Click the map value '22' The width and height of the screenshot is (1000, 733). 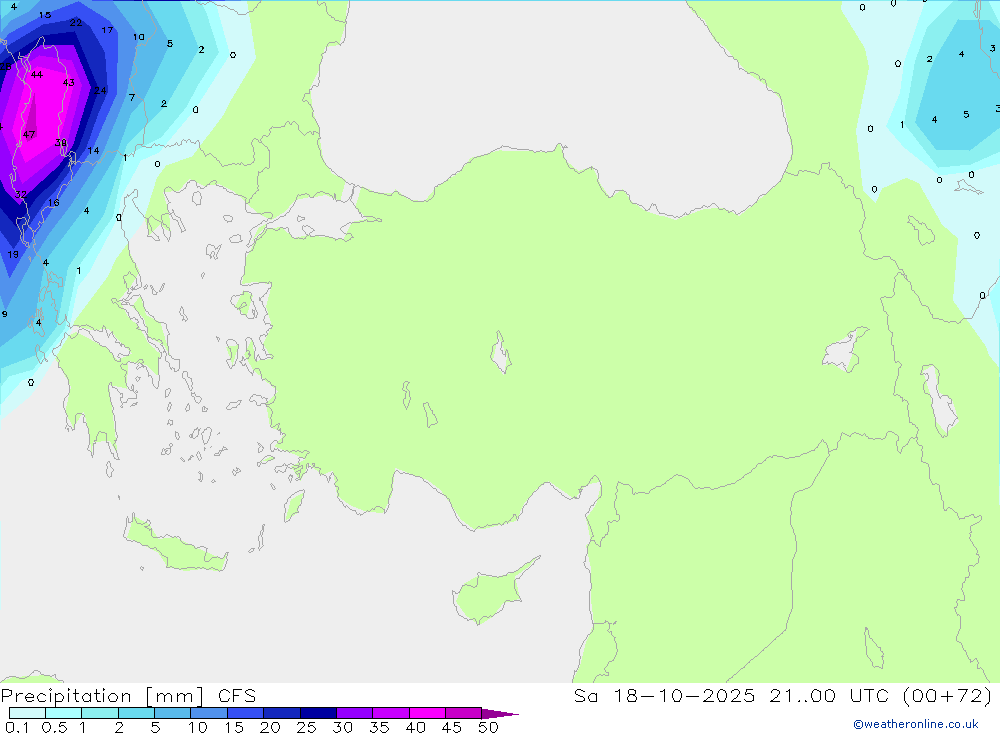click(x=76, y=22)
